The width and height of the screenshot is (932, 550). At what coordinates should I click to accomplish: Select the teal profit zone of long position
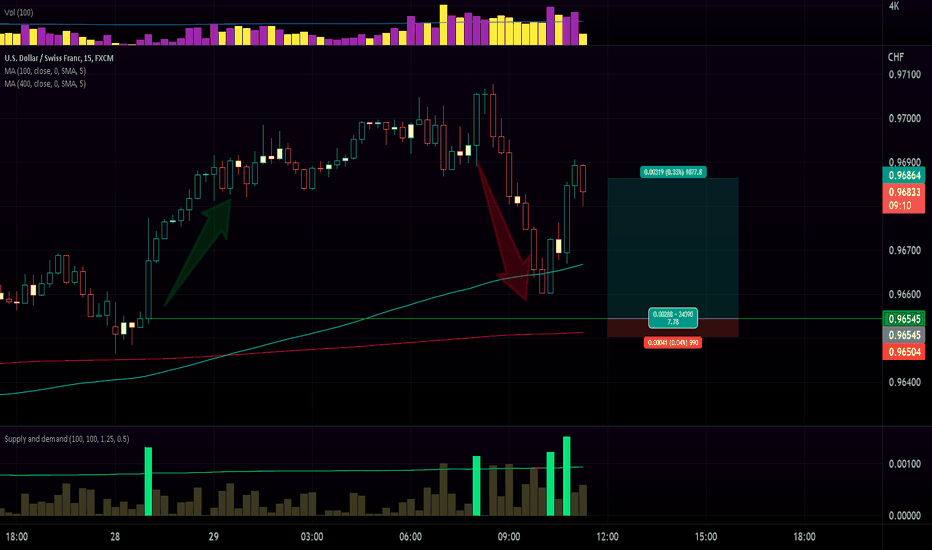click(x=673, y=249)
